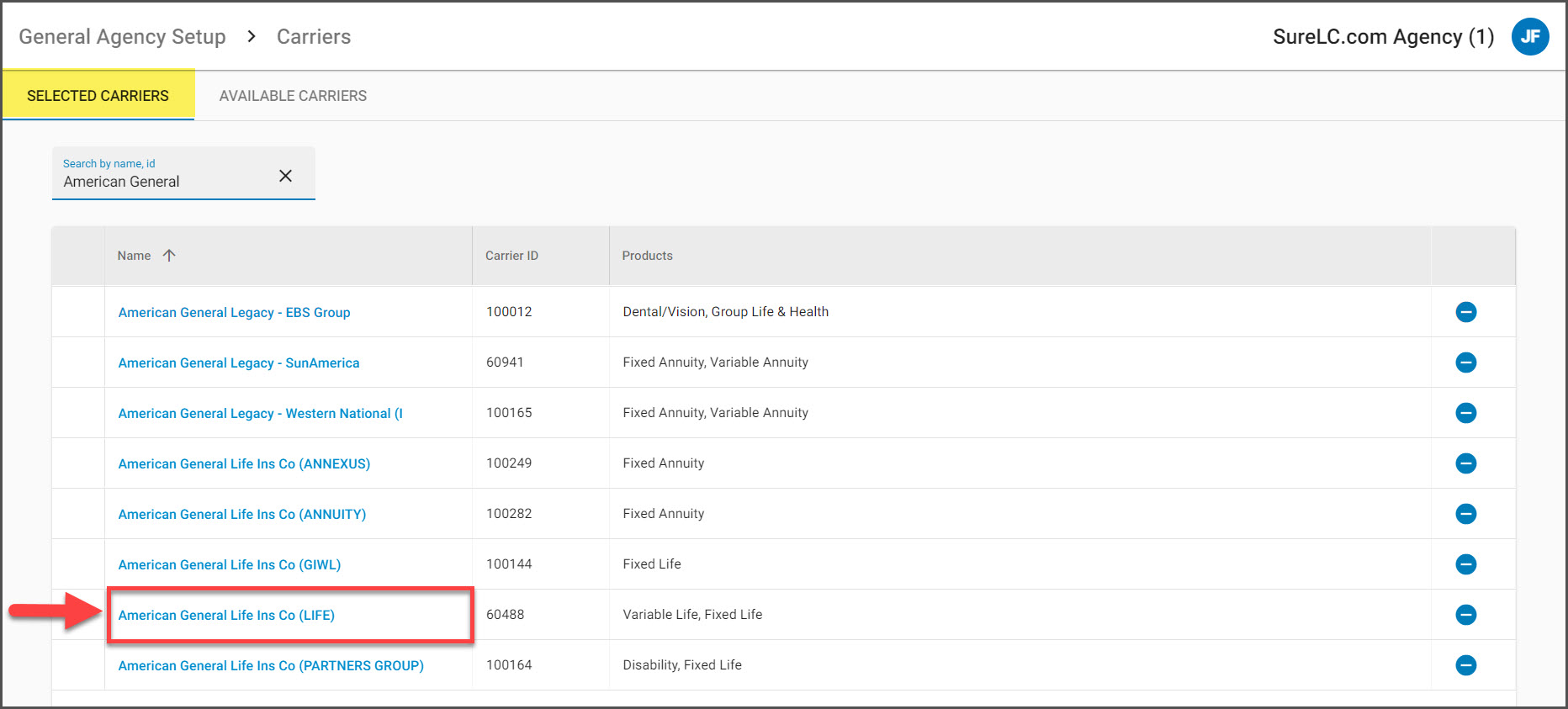
Task: Clear the carrier search field
Action: pos(285,175)
